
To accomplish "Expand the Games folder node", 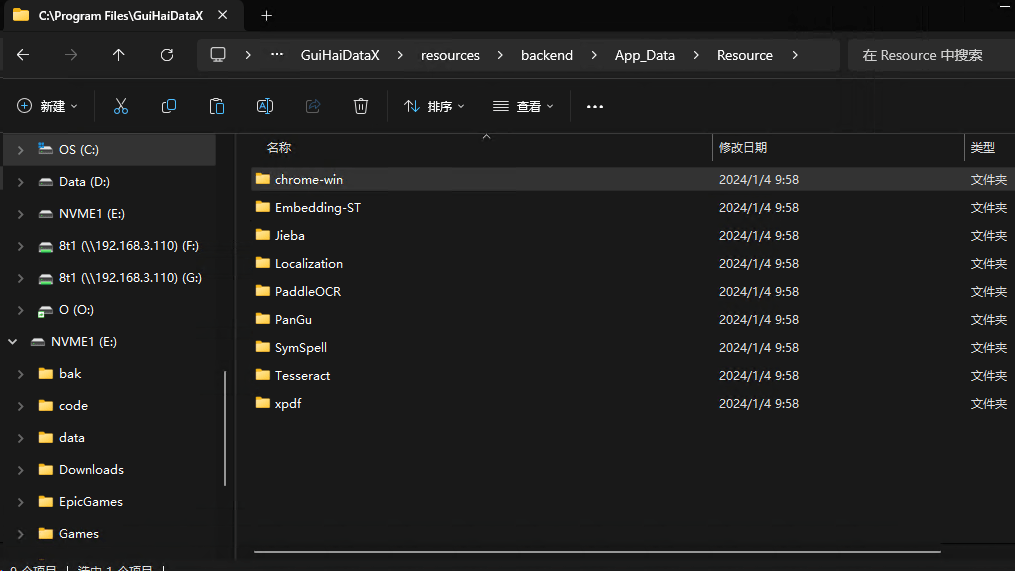I will click(x=21, y=534).
